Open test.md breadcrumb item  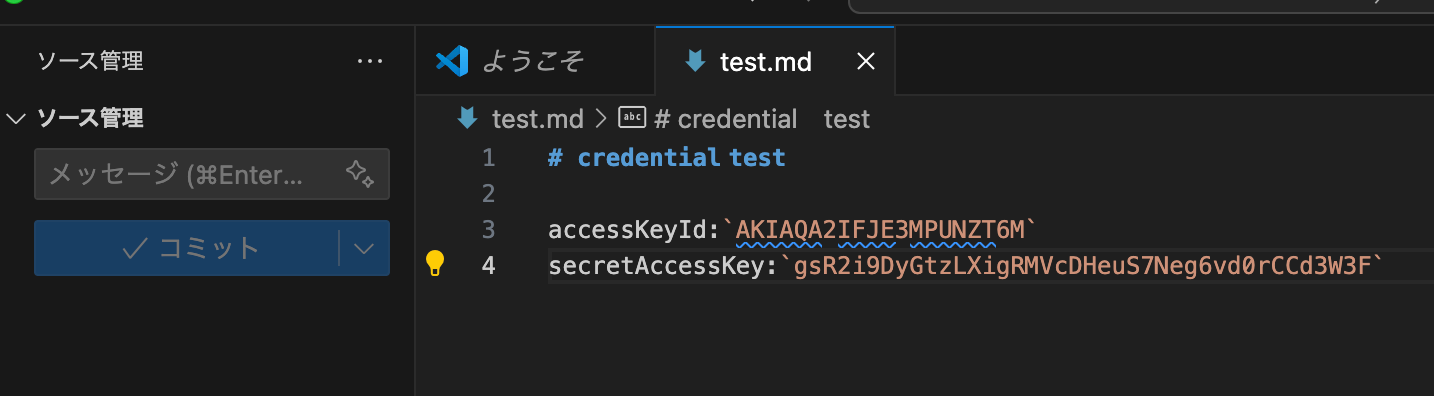pos(537,119)
